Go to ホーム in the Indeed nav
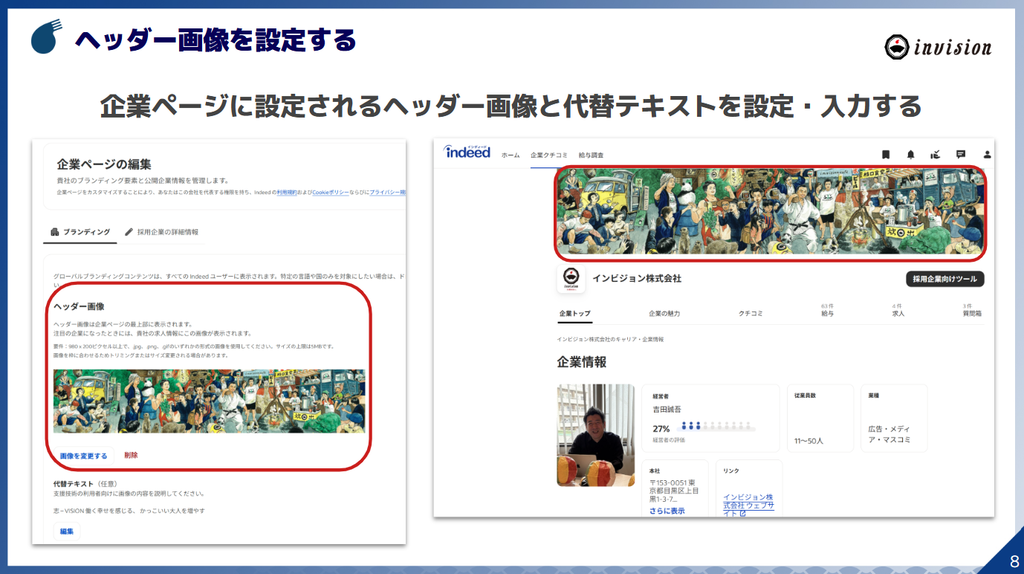1024x574 pixels. tap(510, 155)
